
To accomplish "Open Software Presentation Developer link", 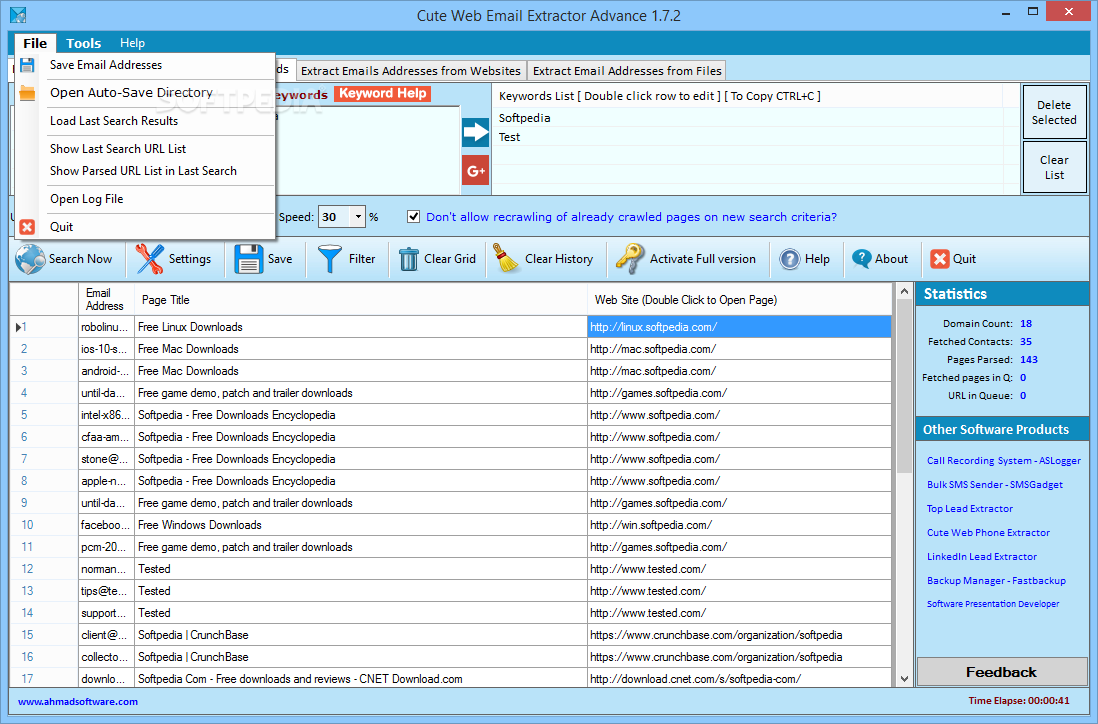I will click(x=993, y=604).
